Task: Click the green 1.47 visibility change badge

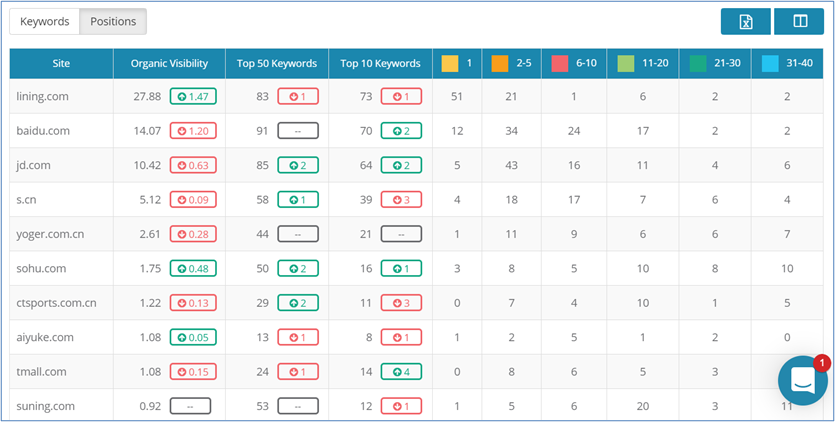Action: [x=193, y=96]
